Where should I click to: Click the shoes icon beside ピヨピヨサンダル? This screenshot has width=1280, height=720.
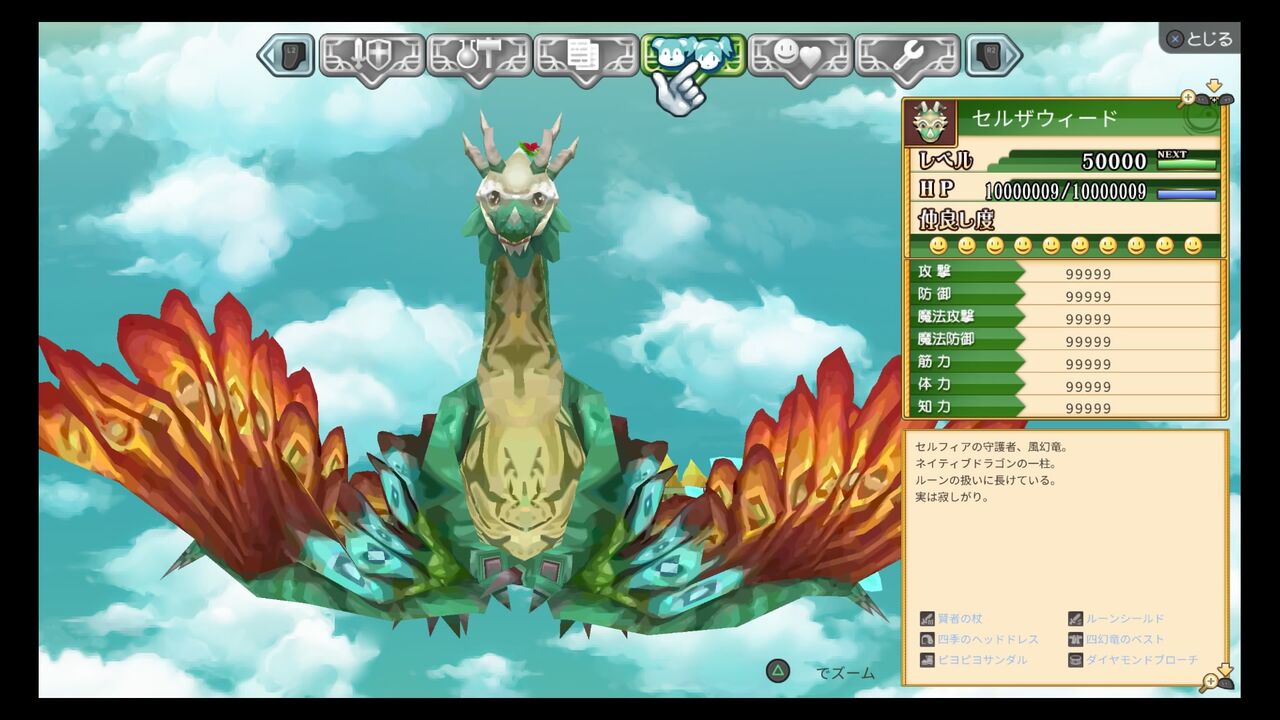927,661
